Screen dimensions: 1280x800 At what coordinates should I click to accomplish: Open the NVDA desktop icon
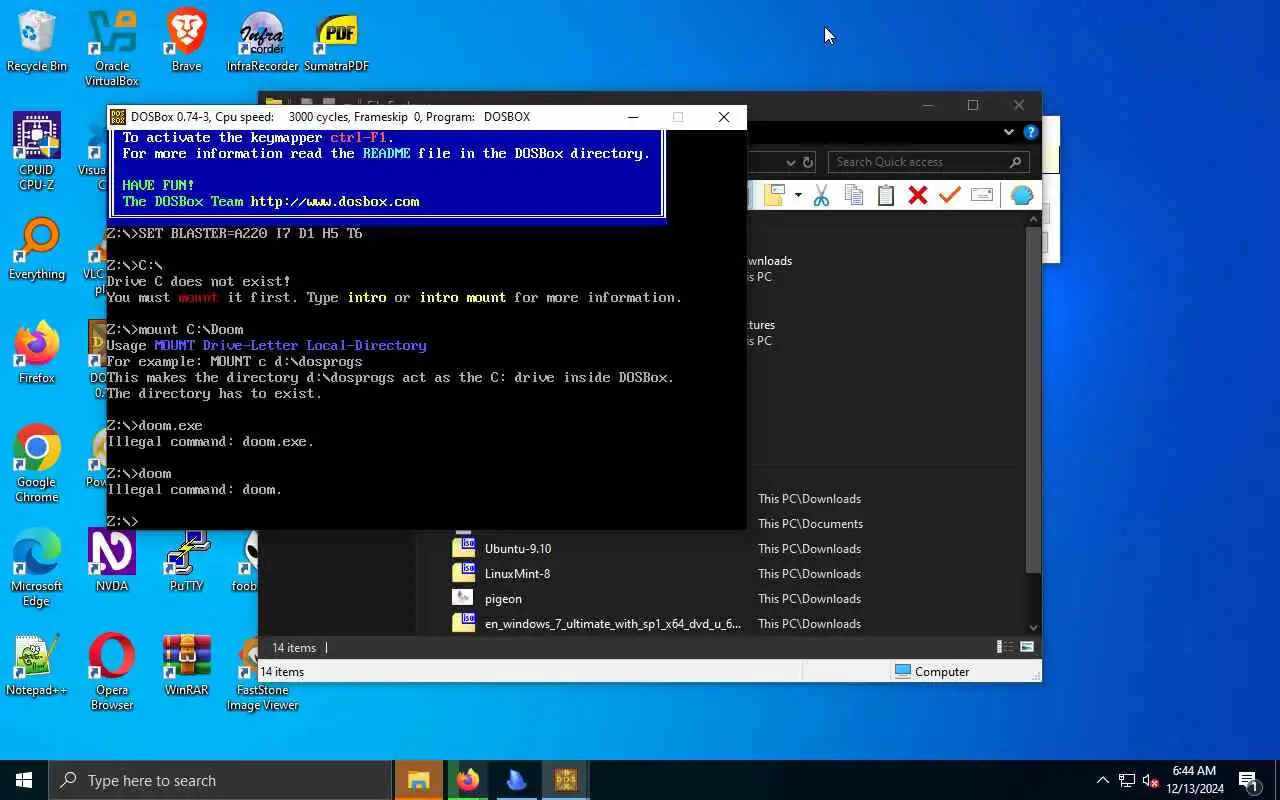coord(112,561)
